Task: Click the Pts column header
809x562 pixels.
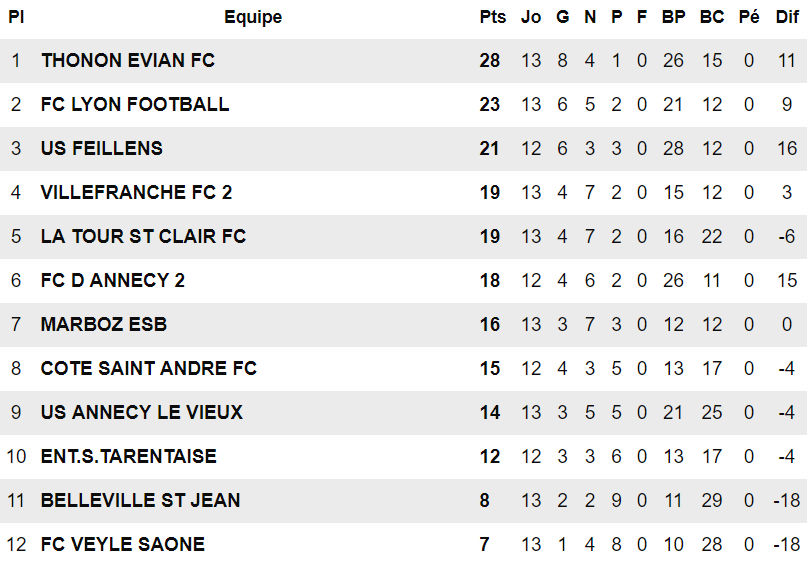Action: coord(492,17)
